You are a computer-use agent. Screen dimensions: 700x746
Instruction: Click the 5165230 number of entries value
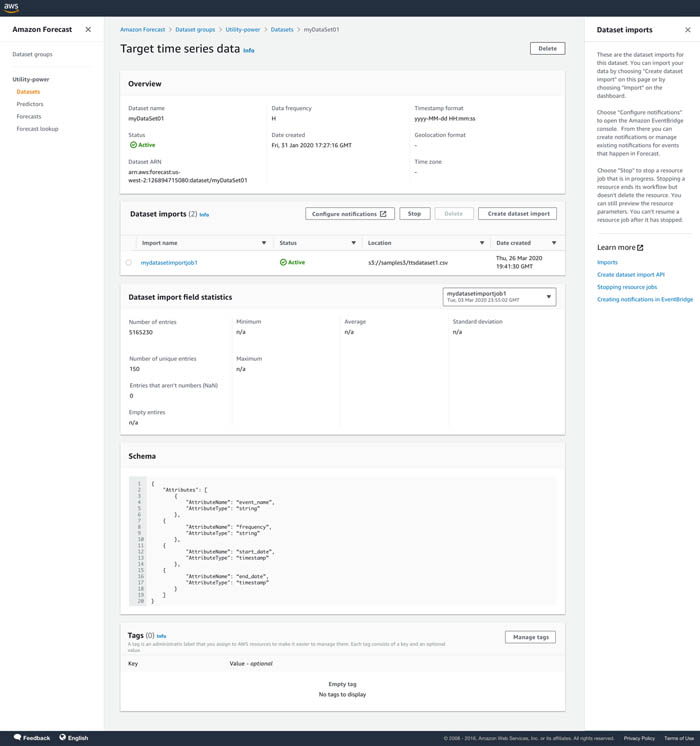pyautogui.click(x=140, y=332)
